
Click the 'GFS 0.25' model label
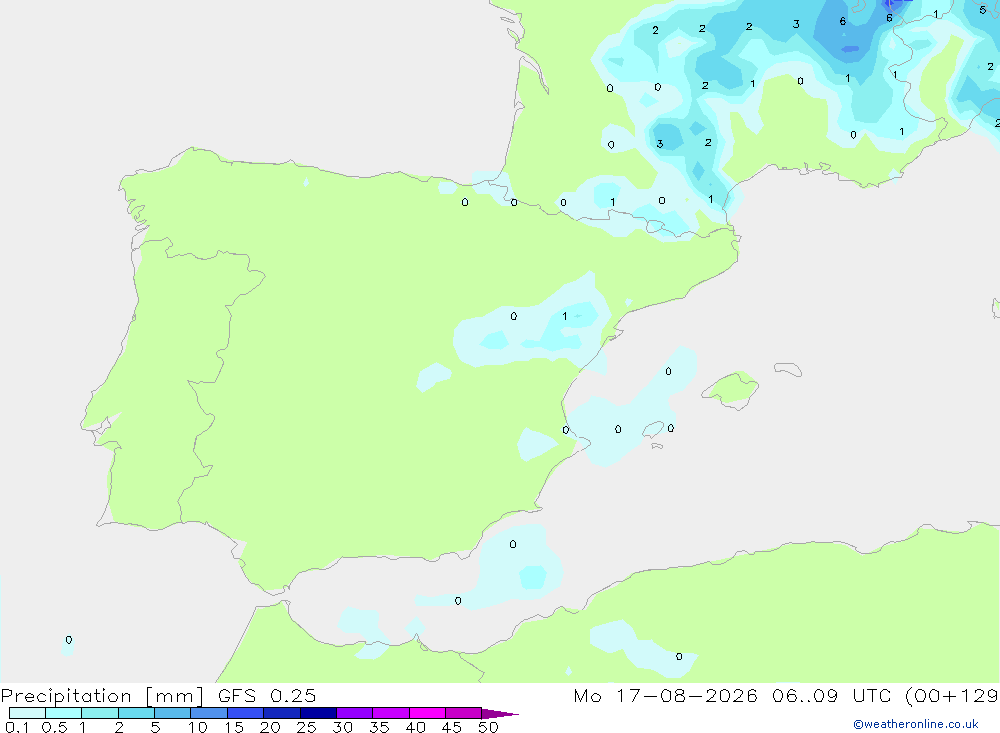tap(267, 696)
